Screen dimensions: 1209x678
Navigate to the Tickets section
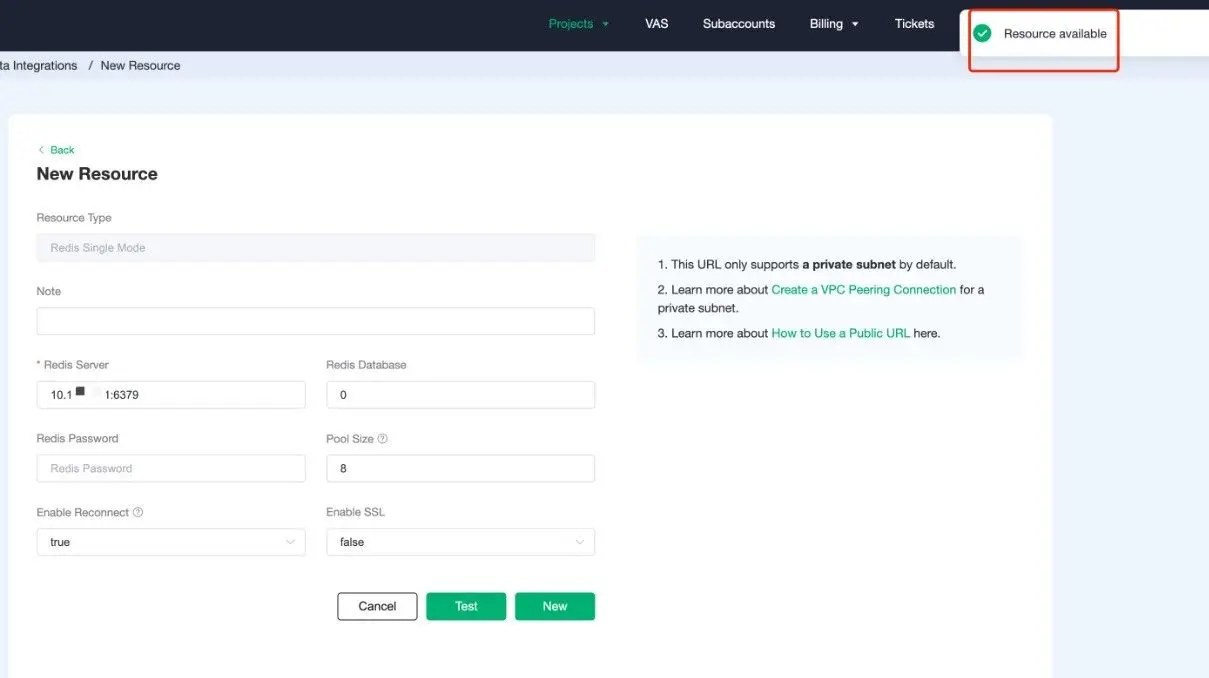click(913, 23)
